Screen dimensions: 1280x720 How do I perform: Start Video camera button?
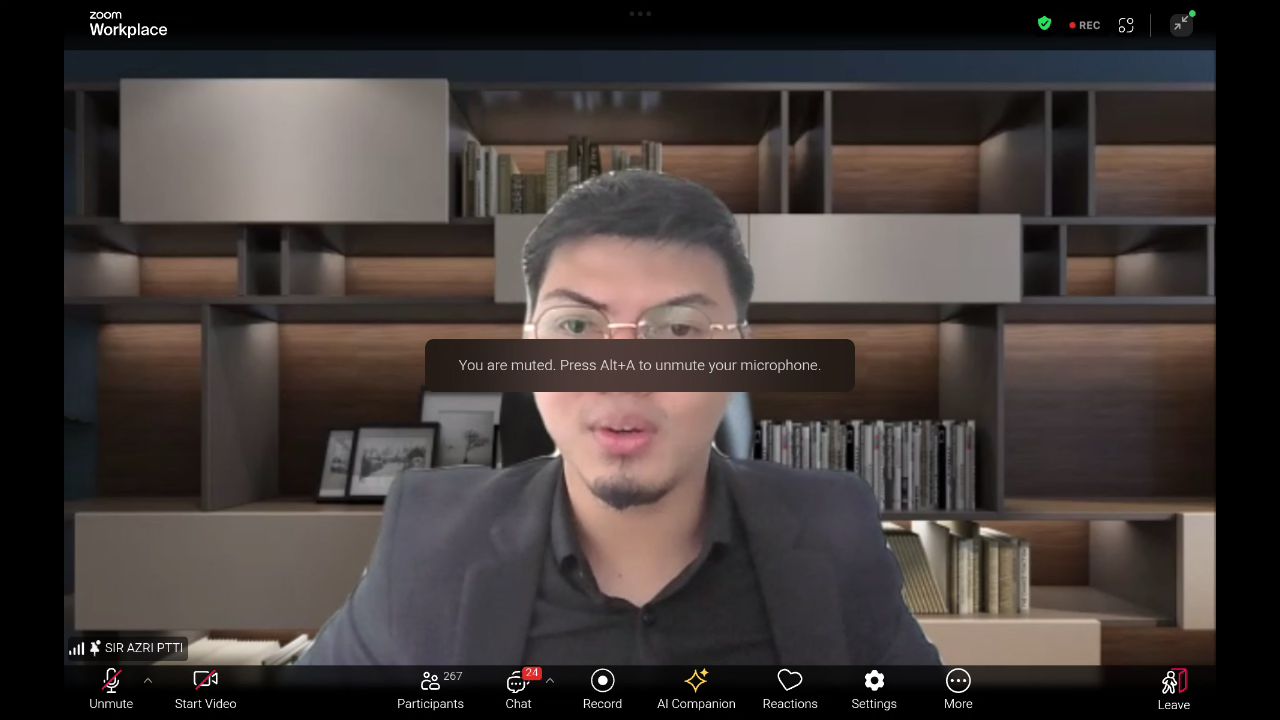205,689
